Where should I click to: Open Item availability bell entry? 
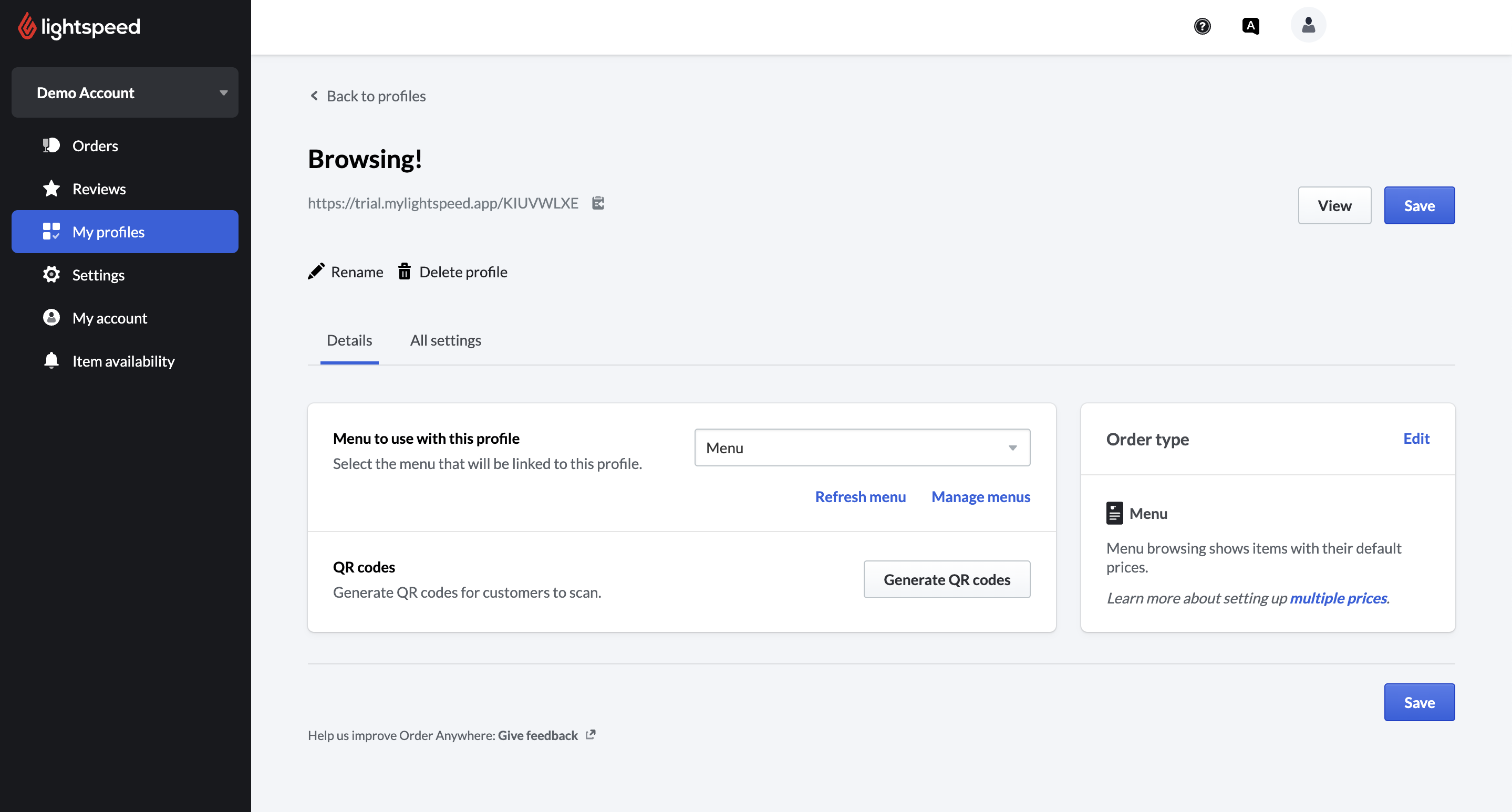click(123, 361)
